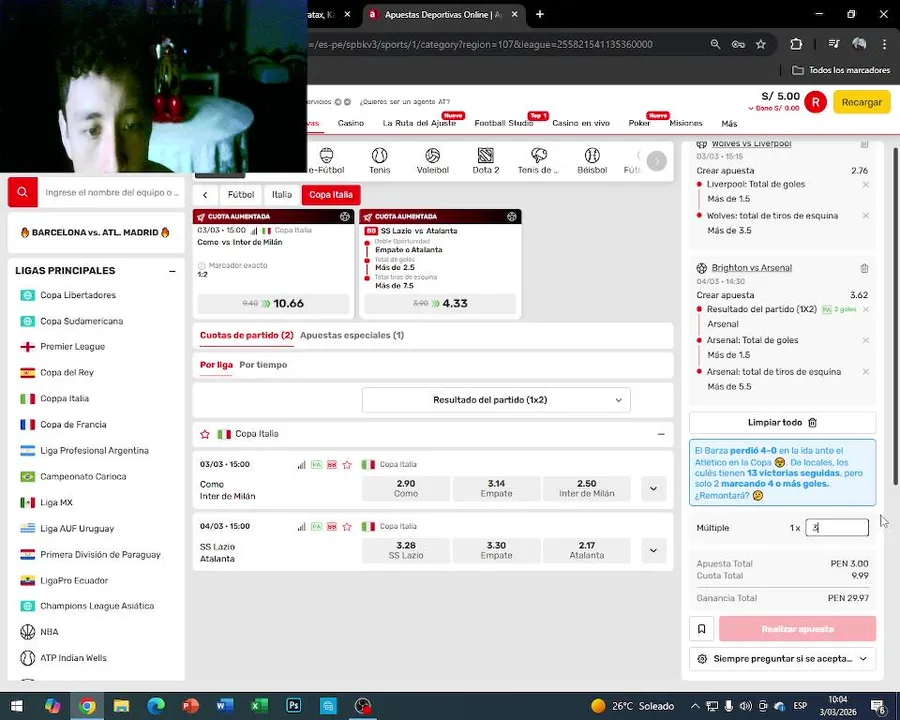The image size is (900, 720).
Task: Select the e-Fútbol sport icon
Action: point(326,161)
